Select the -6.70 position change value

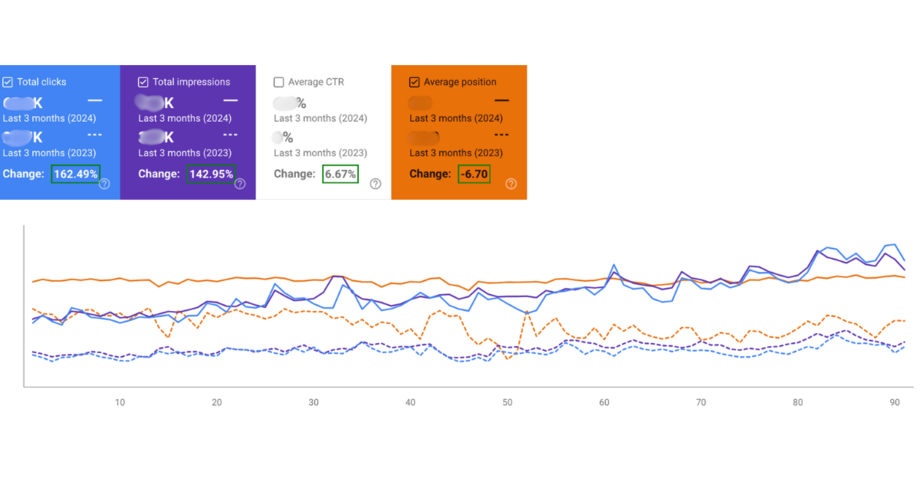(x=475, y=174)
